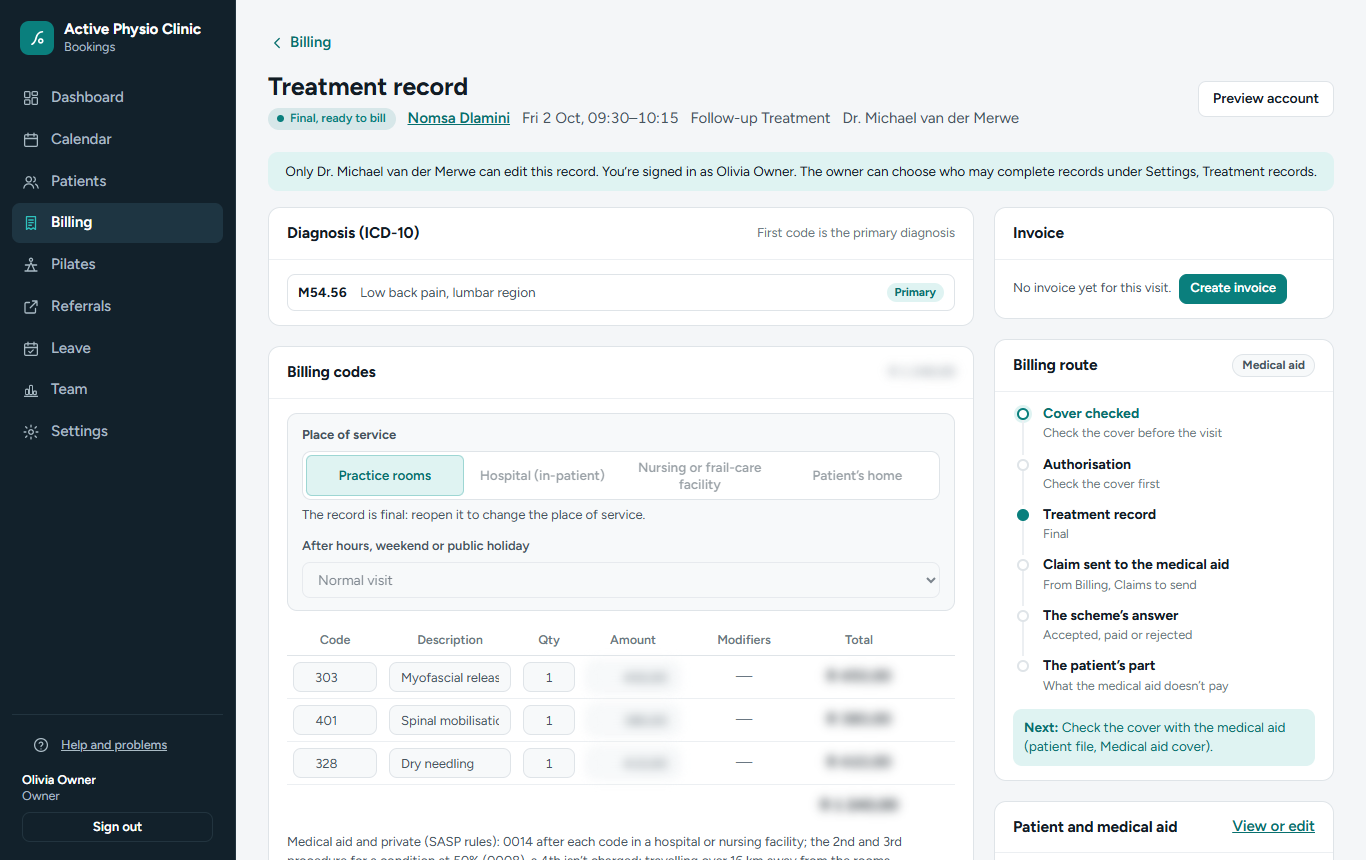The height and width of the screenshot is (860, 1366).
Task: Open the Help and problems link
Action: (114, 745)
